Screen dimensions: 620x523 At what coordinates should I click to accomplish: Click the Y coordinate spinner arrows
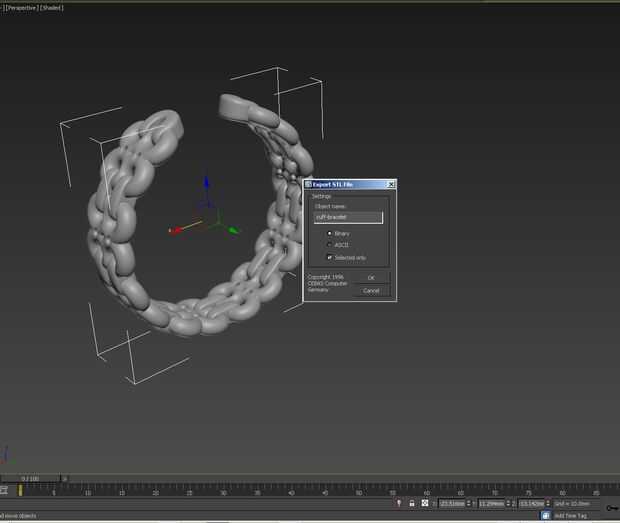pyautogui.click(x=508, y=503)
